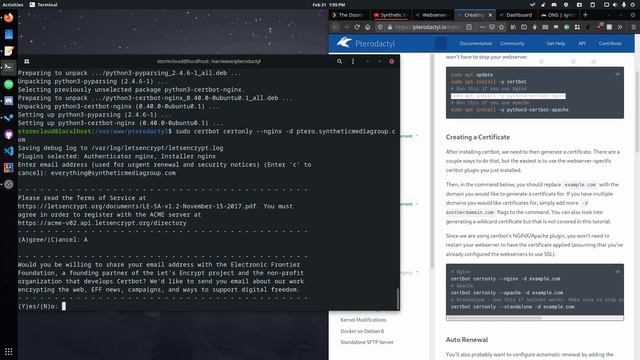Screen dimensions: 640x360
Task: Select the Terminal icon in the dock
Action: (9, 67)
